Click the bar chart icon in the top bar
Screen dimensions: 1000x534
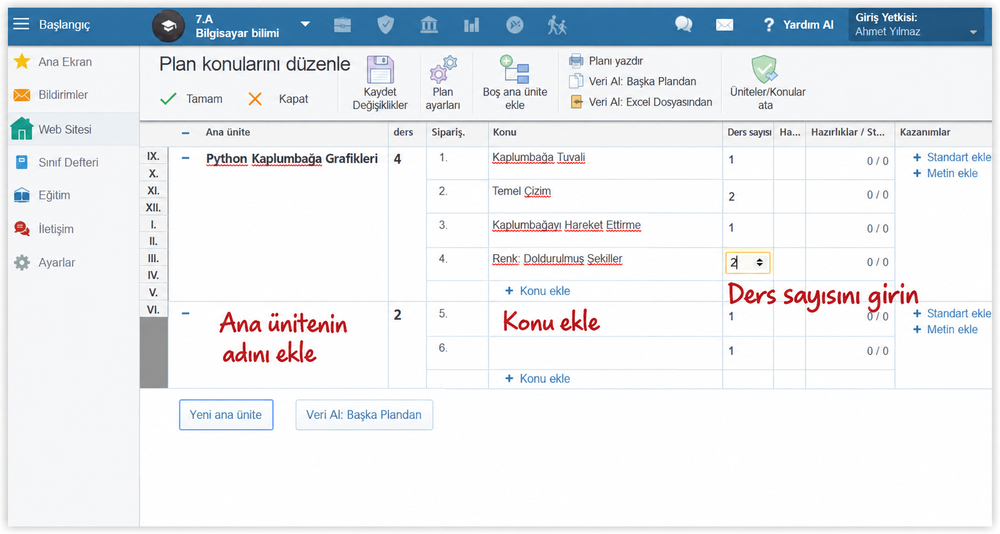pos(471,25)
